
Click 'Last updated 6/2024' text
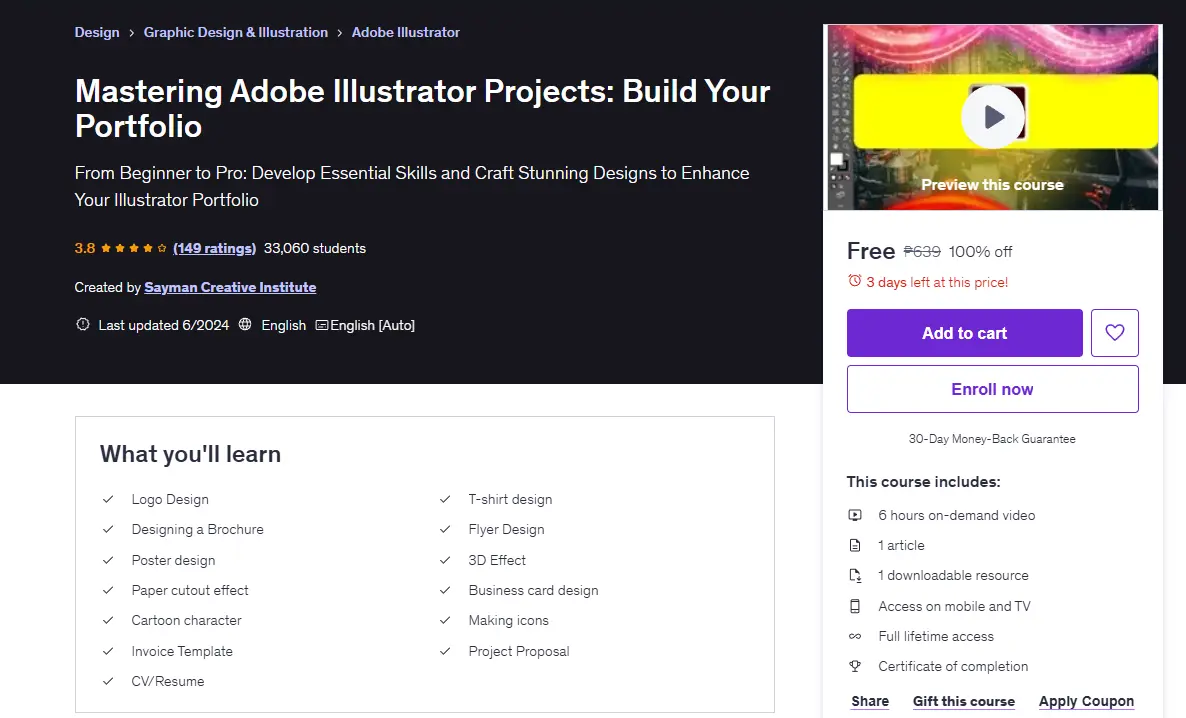click(x=163, y=325)
